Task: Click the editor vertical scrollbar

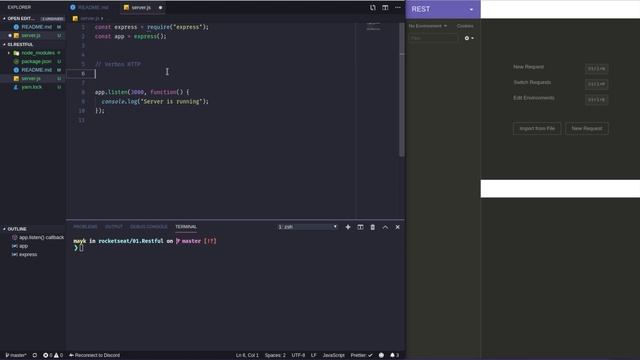Action: tap(402, 90)
